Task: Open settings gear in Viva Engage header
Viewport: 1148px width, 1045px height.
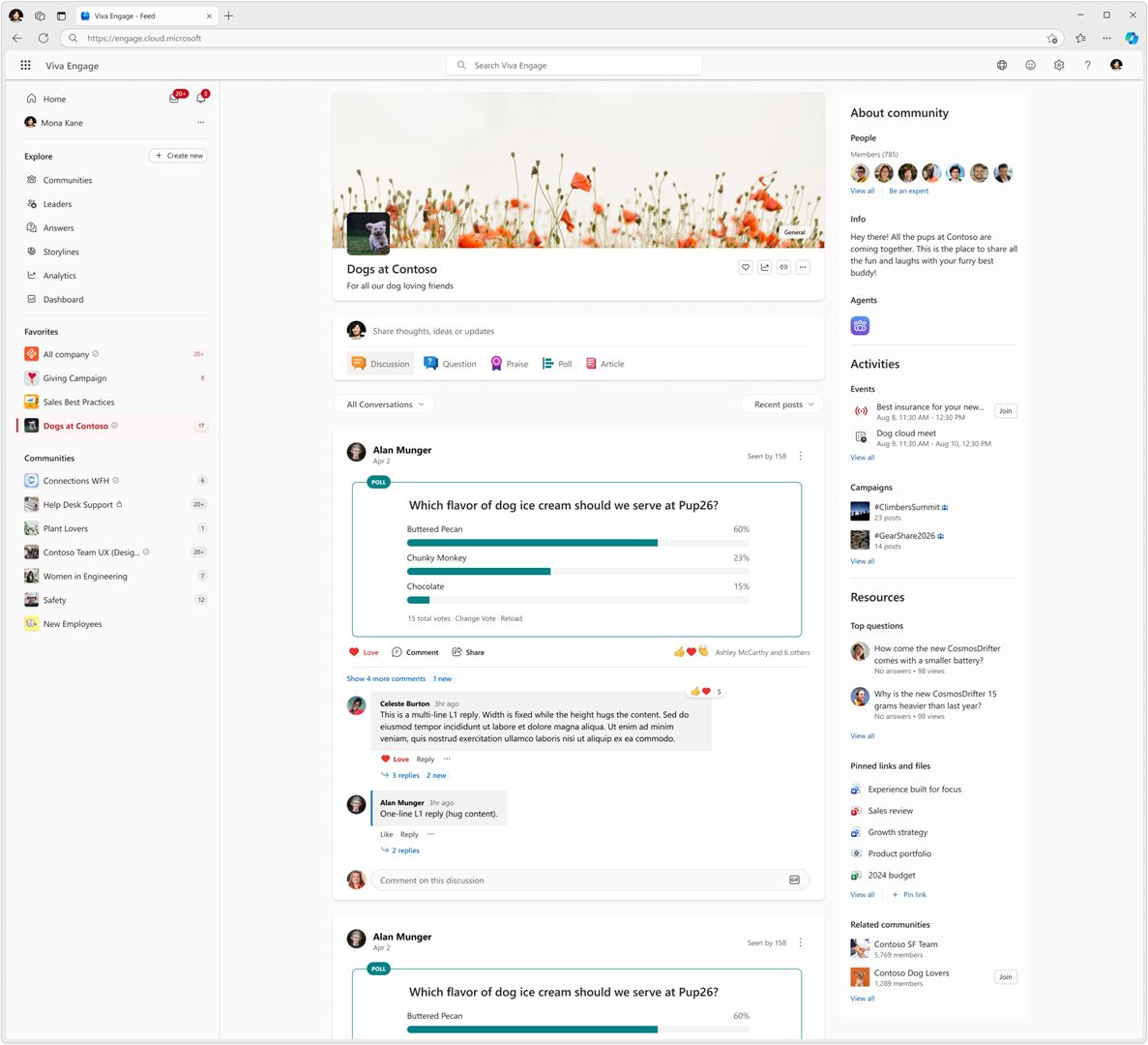Action: point(1059,65)
